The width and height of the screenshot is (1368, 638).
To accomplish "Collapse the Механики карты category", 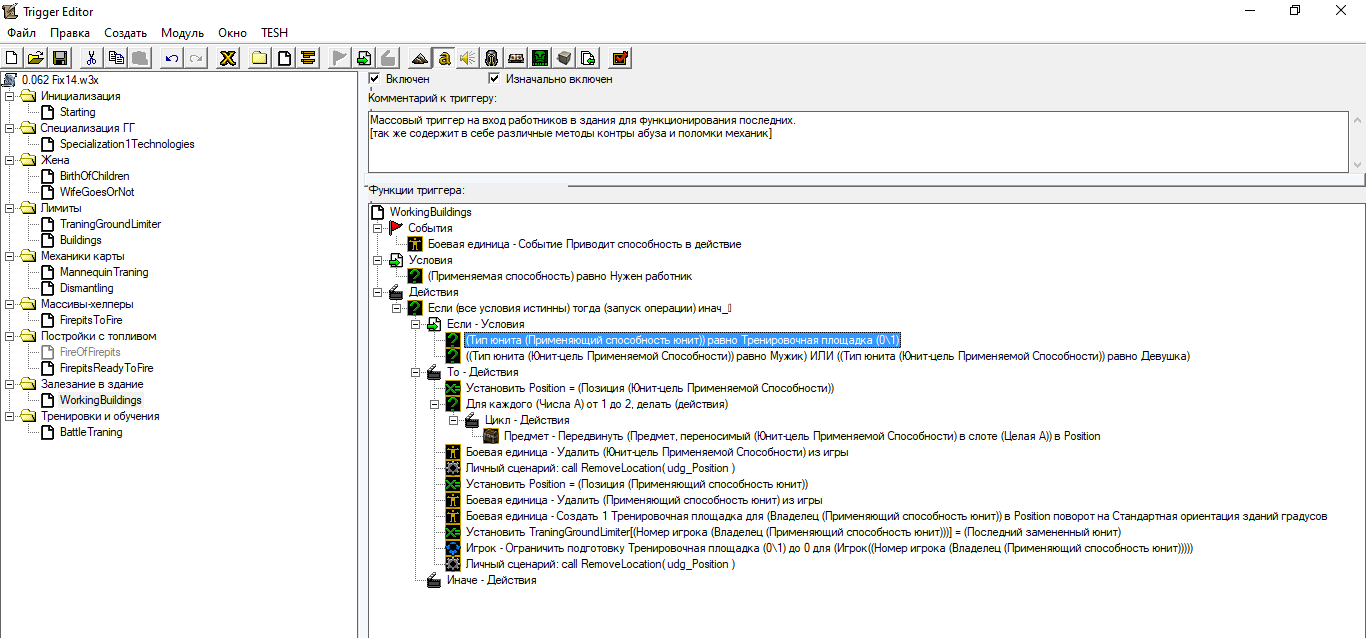I will coord(9,256).
